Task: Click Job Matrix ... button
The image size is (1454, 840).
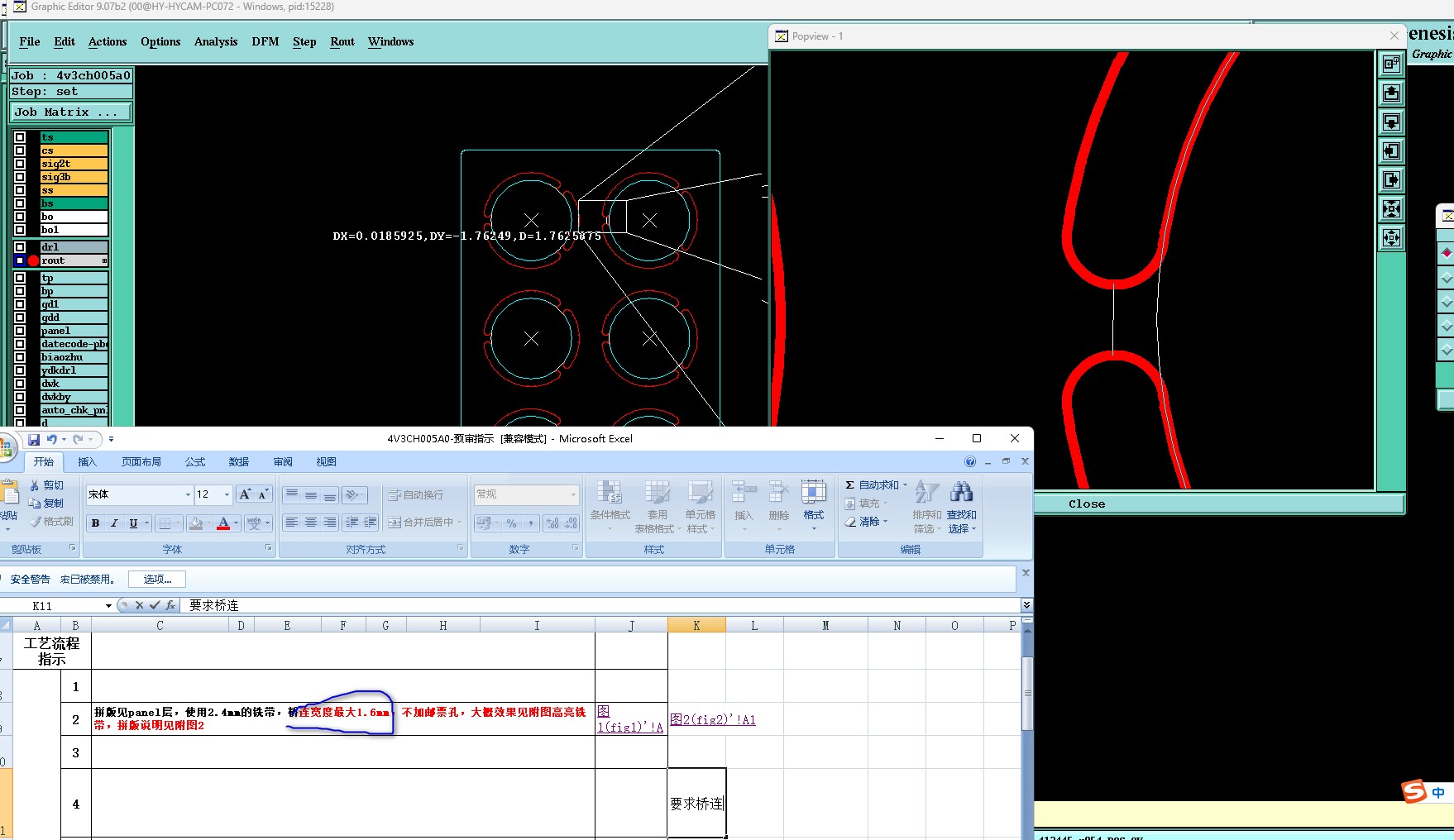Action: [x=70, y=112]
